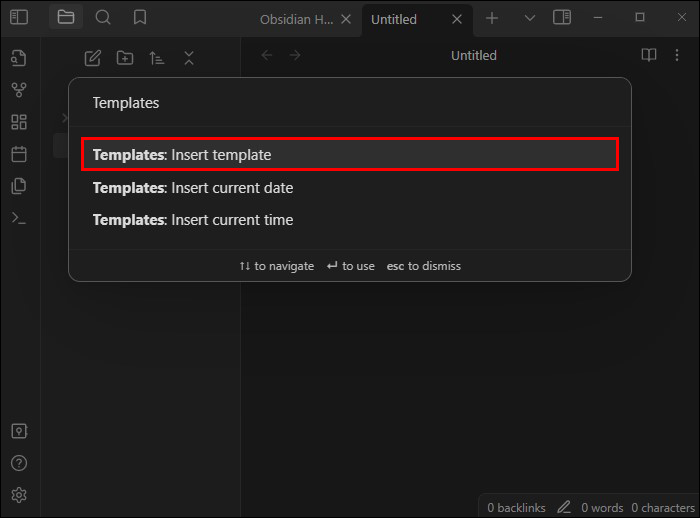Open the file explorer view
The image size is (700, 518).
[66, 17]
